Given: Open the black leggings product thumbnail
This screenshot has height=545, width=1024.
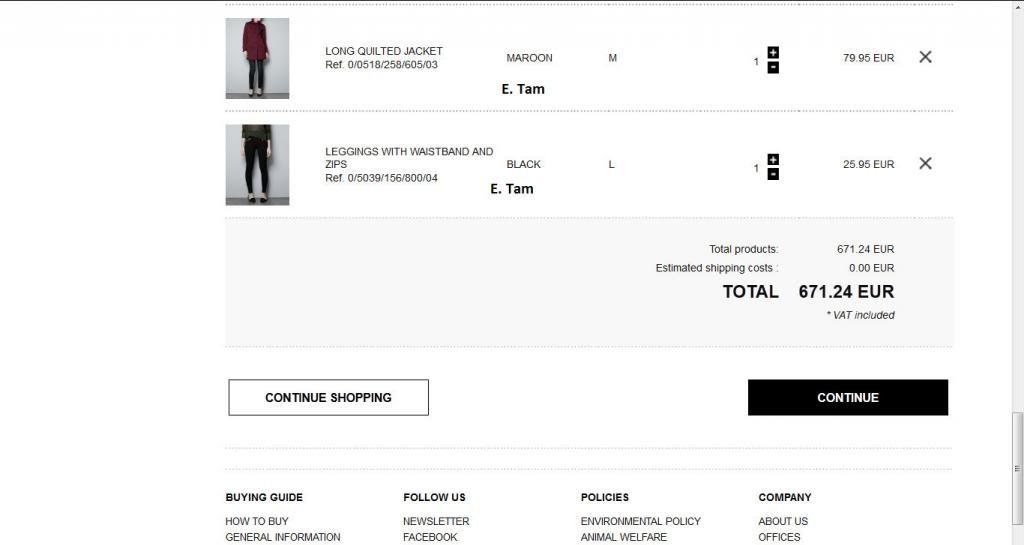Looking at the screenshot, I should pyautogui.click(x=257, y=165).
